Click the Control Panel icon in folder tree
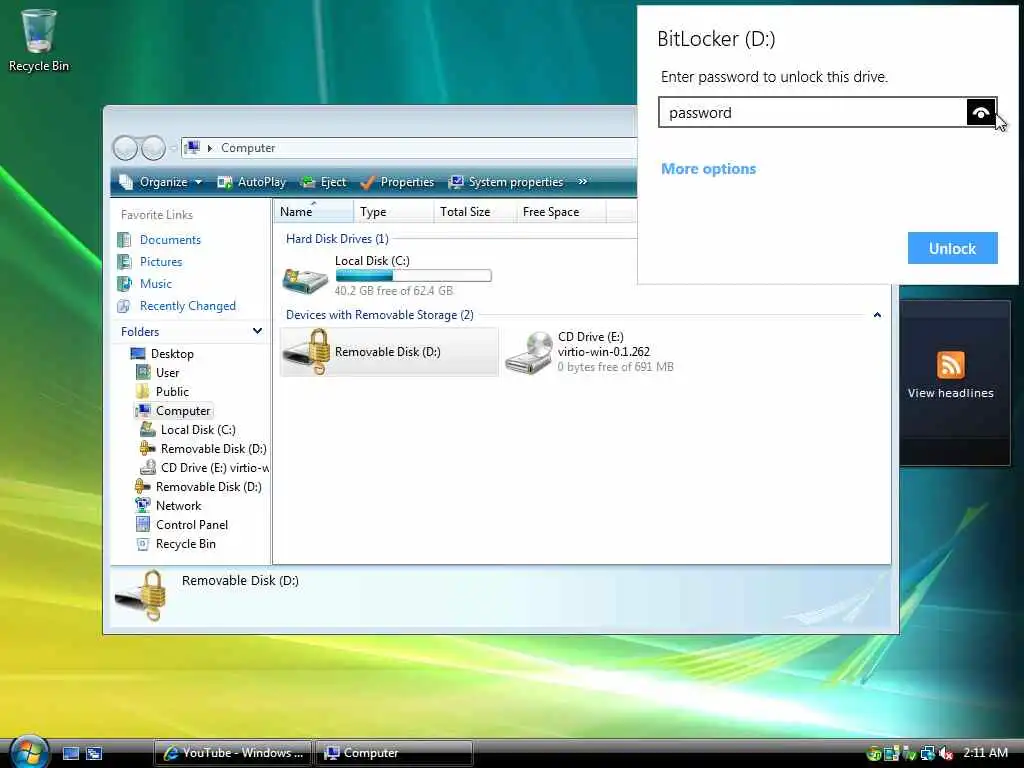Viewport: 1024px width, 768px height. 142,524
